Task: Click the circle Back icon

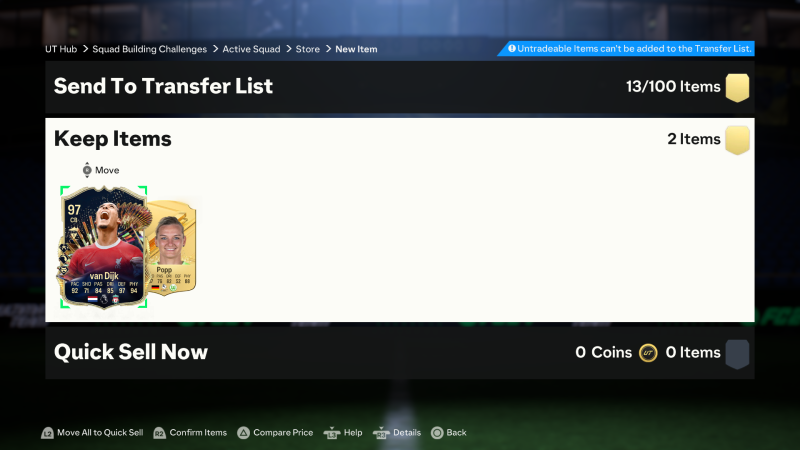Action: [437, 433]
